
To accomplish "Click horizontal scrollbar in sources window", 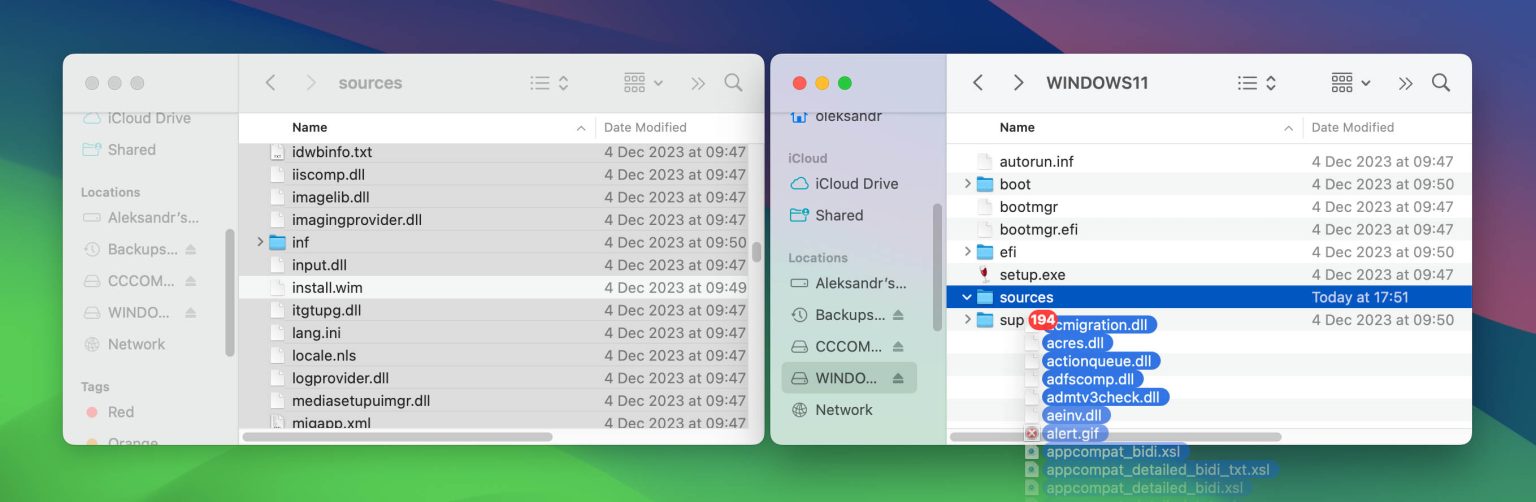I will click(397, 437).
